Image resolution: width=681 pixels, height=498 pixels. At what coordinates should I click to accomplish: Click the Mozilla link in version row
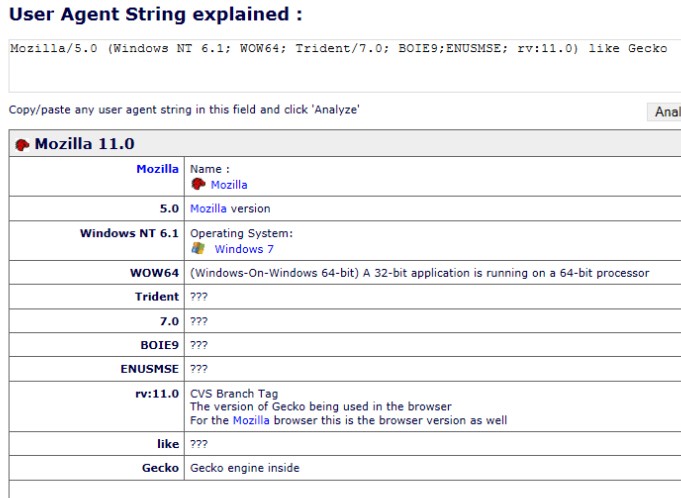(x=208, y=209)
